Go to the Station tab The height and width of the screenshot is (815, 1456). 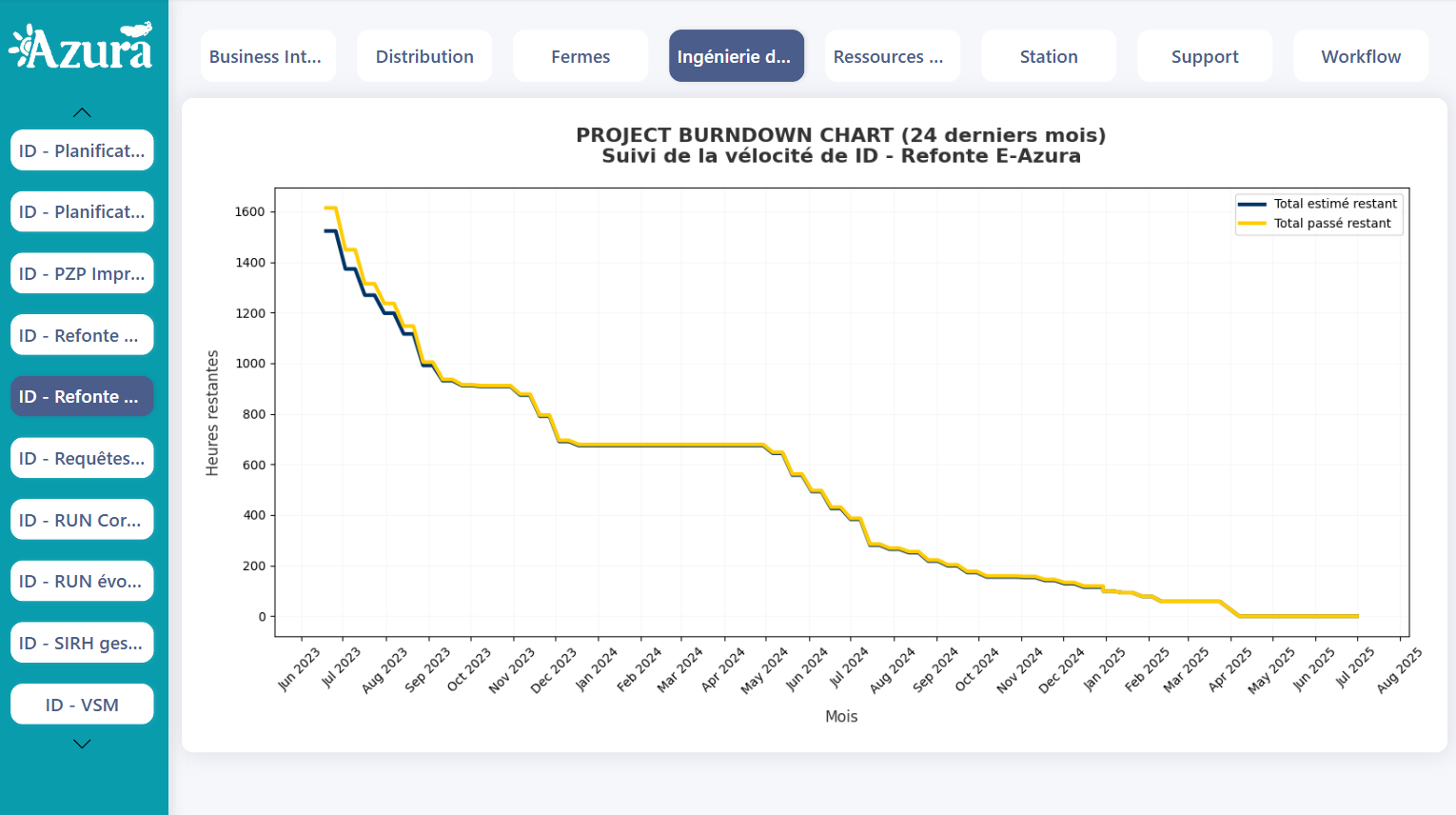pos(1048,56)
